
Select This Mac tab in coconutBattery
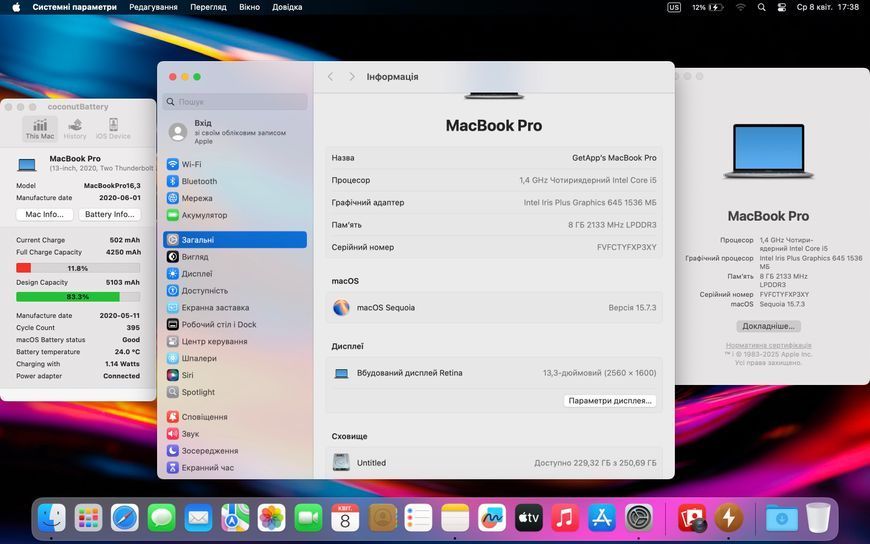click(x=40, y=129)
